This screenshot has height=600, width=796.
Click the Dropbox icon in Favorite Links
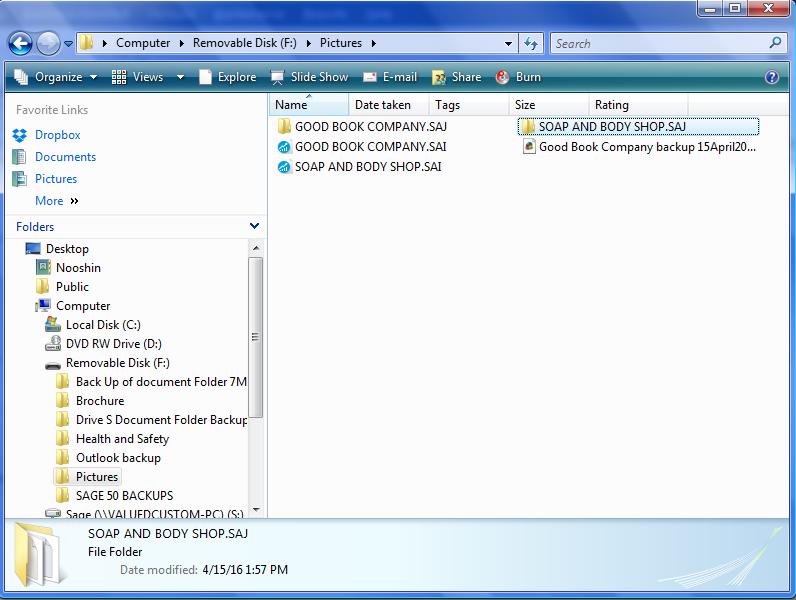20,135
